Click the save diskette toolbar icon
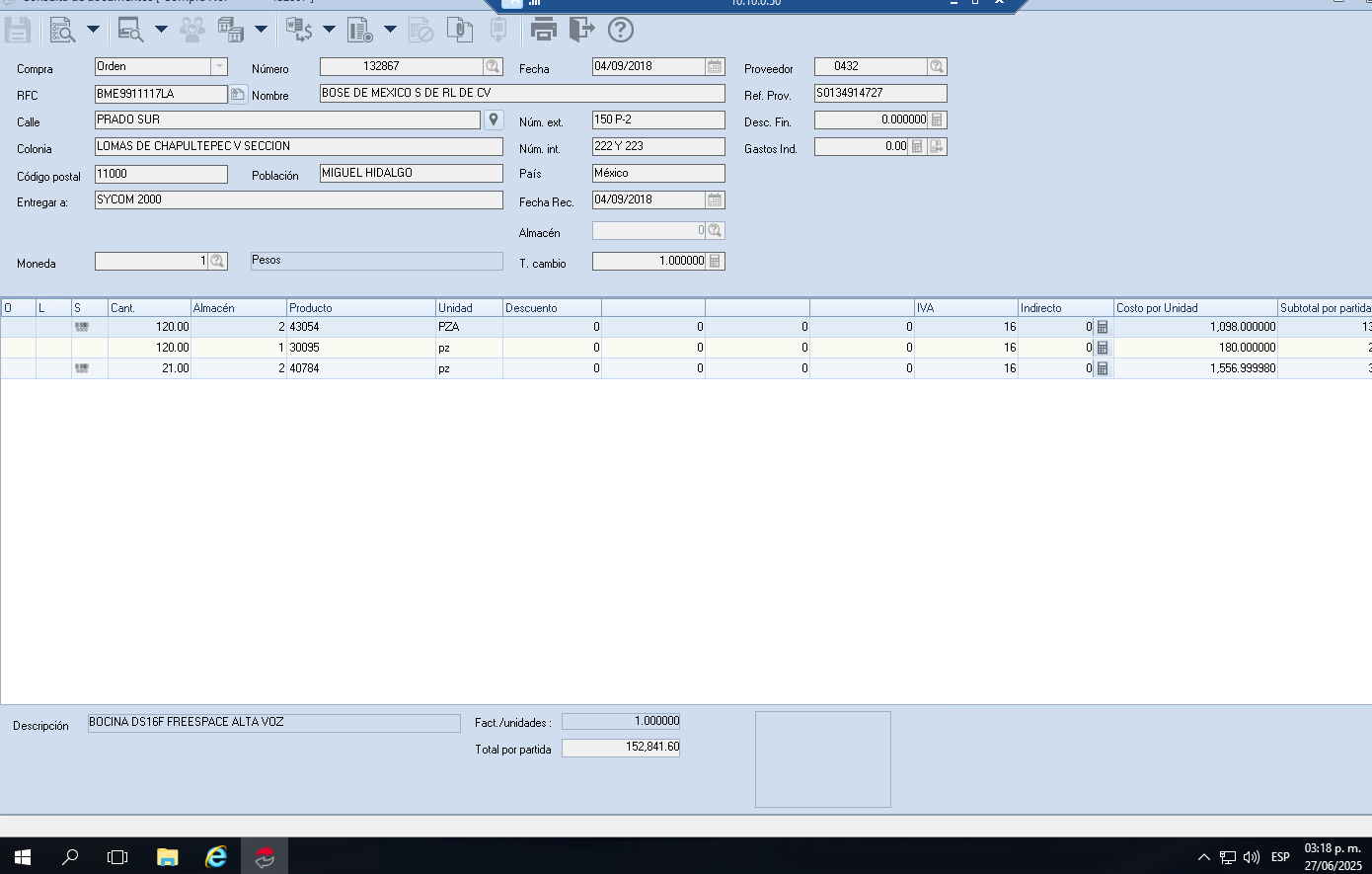This screenshot has width=1372, height=874. click(x=18, y=30)
